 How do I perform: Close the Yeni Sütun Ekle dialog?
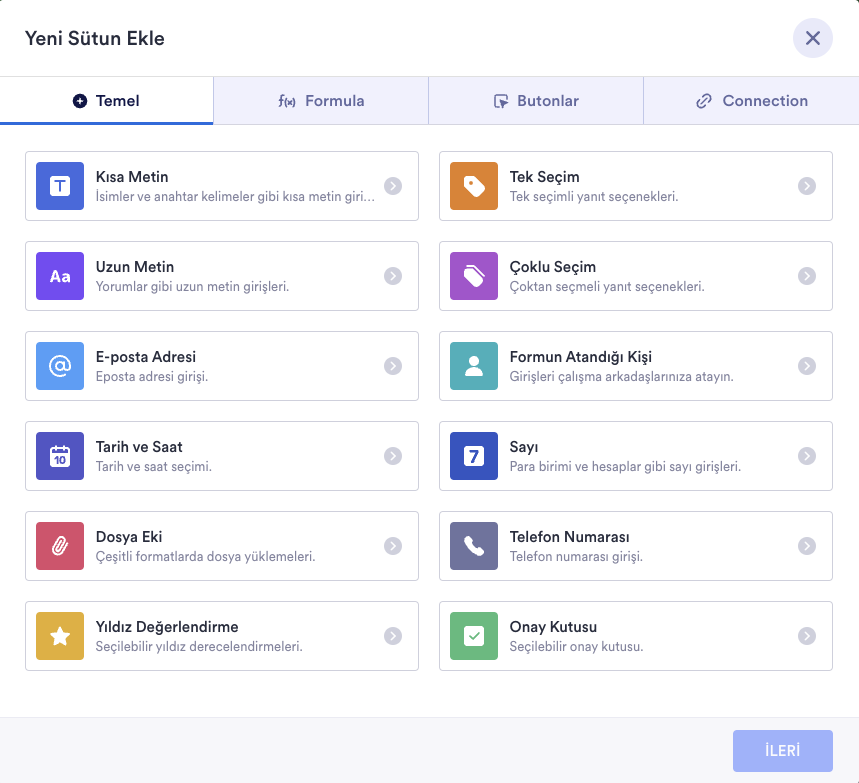point(813,39)
